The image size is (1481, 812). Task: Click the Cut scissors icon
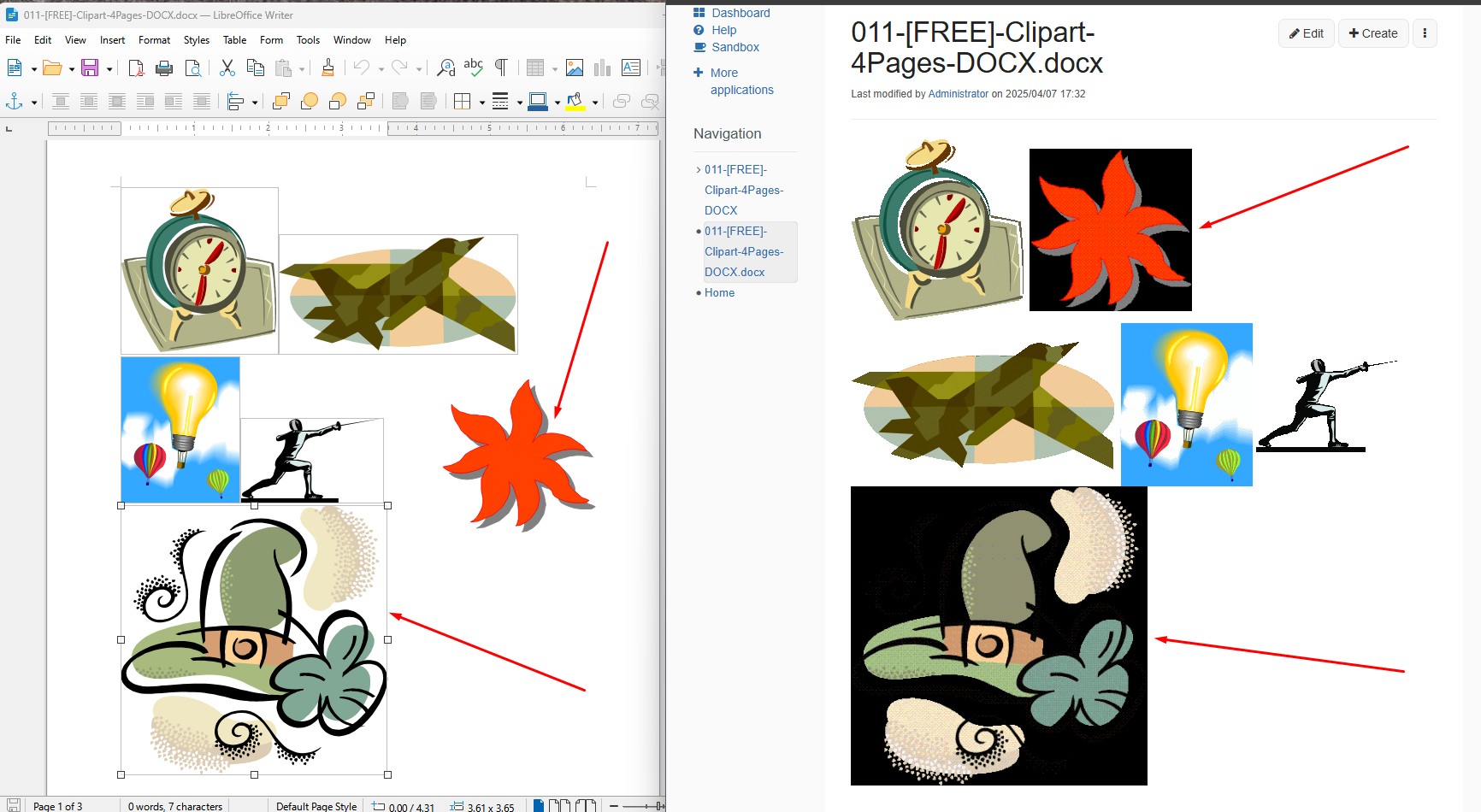pos(227,68)
